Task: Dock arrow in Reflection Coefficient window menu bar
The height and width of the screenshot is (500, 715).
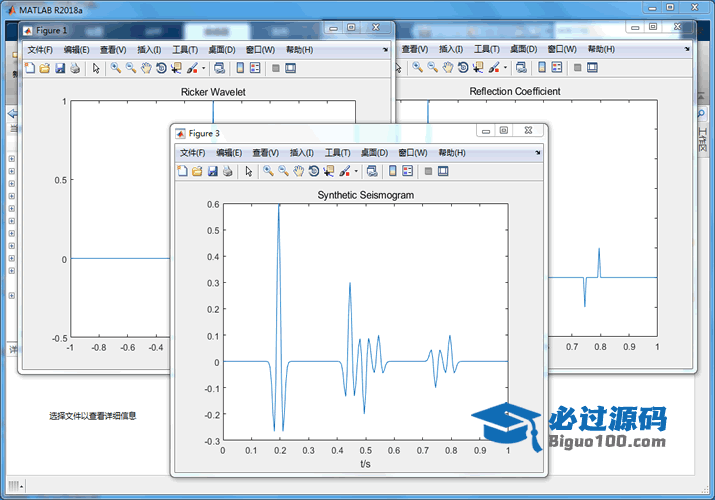Action: [x=687, y=49]
